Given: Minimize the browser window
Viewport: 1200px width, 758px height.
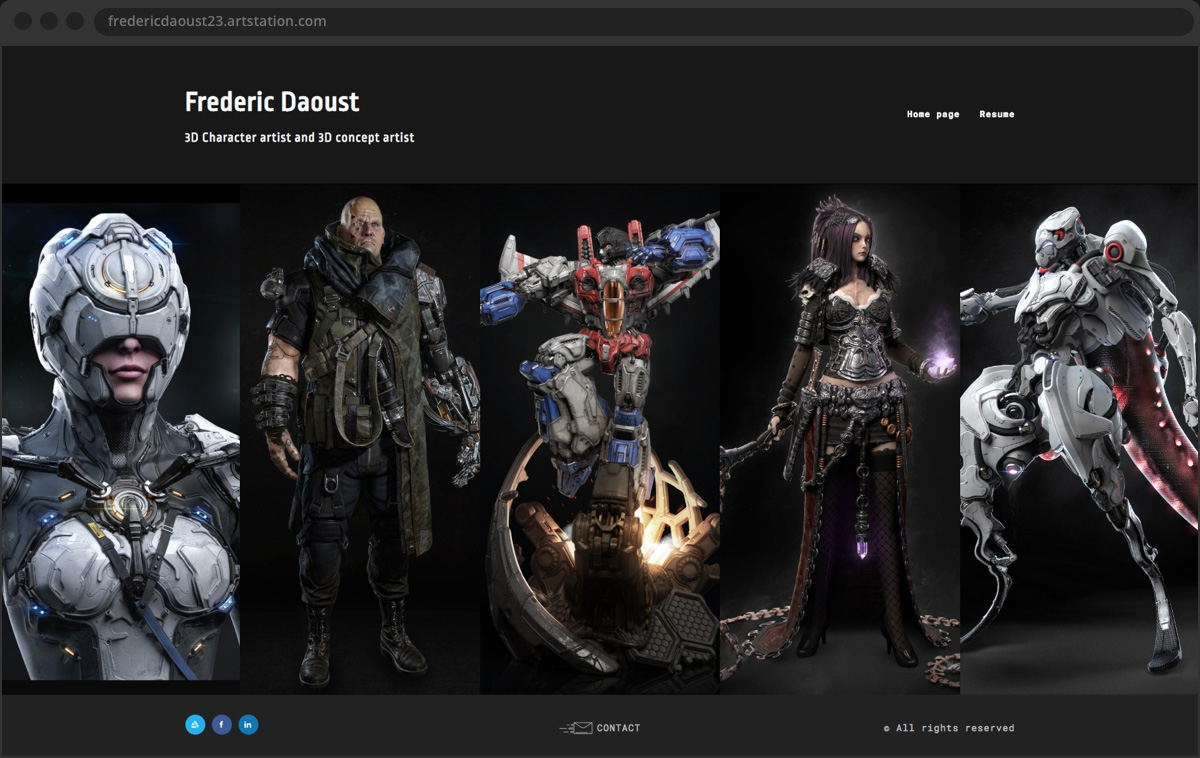Looking at the screenshot, I should click(x=49, y=21).
